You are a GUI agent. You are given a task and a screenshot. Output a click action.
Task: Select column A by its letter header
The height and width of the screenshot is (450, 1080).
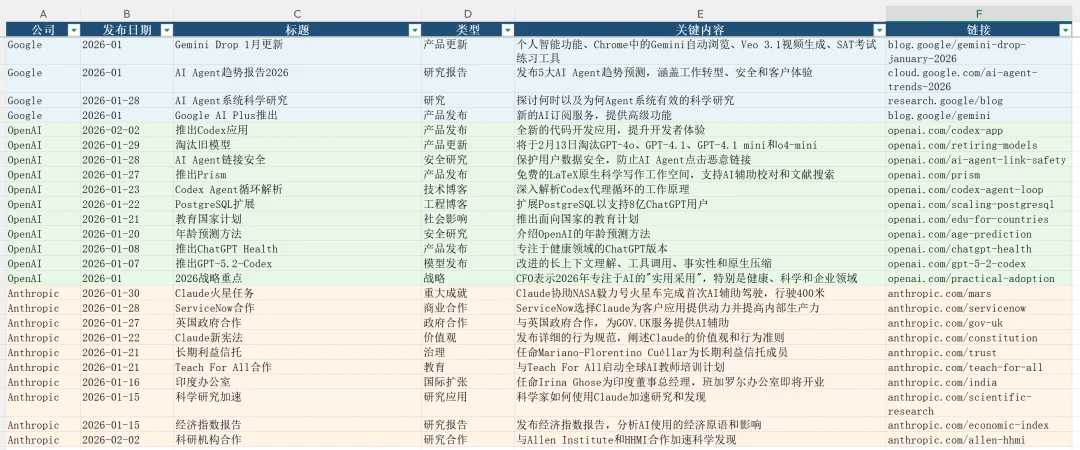click(x=42, y=13)
